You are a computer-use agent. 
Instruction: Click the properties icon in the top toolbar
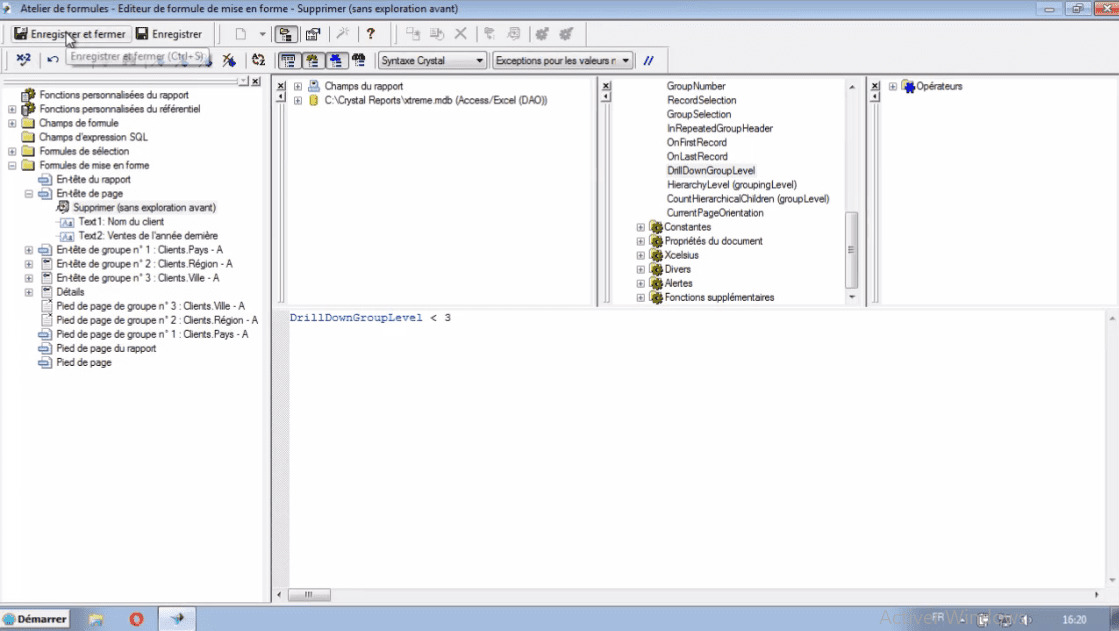(x=313, y=34)
